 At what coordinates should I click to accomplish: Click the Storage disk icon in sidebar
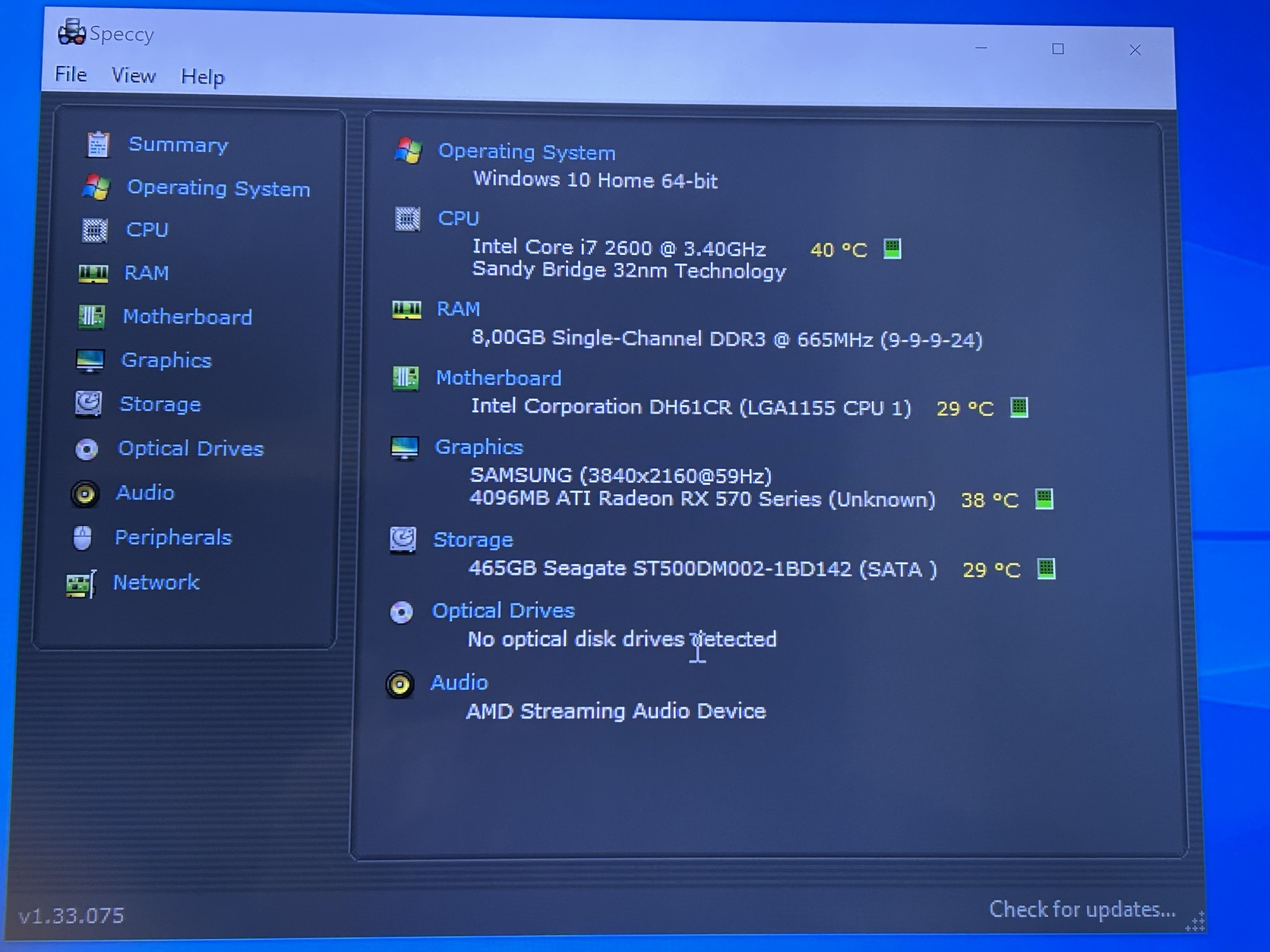click(89, 403)
